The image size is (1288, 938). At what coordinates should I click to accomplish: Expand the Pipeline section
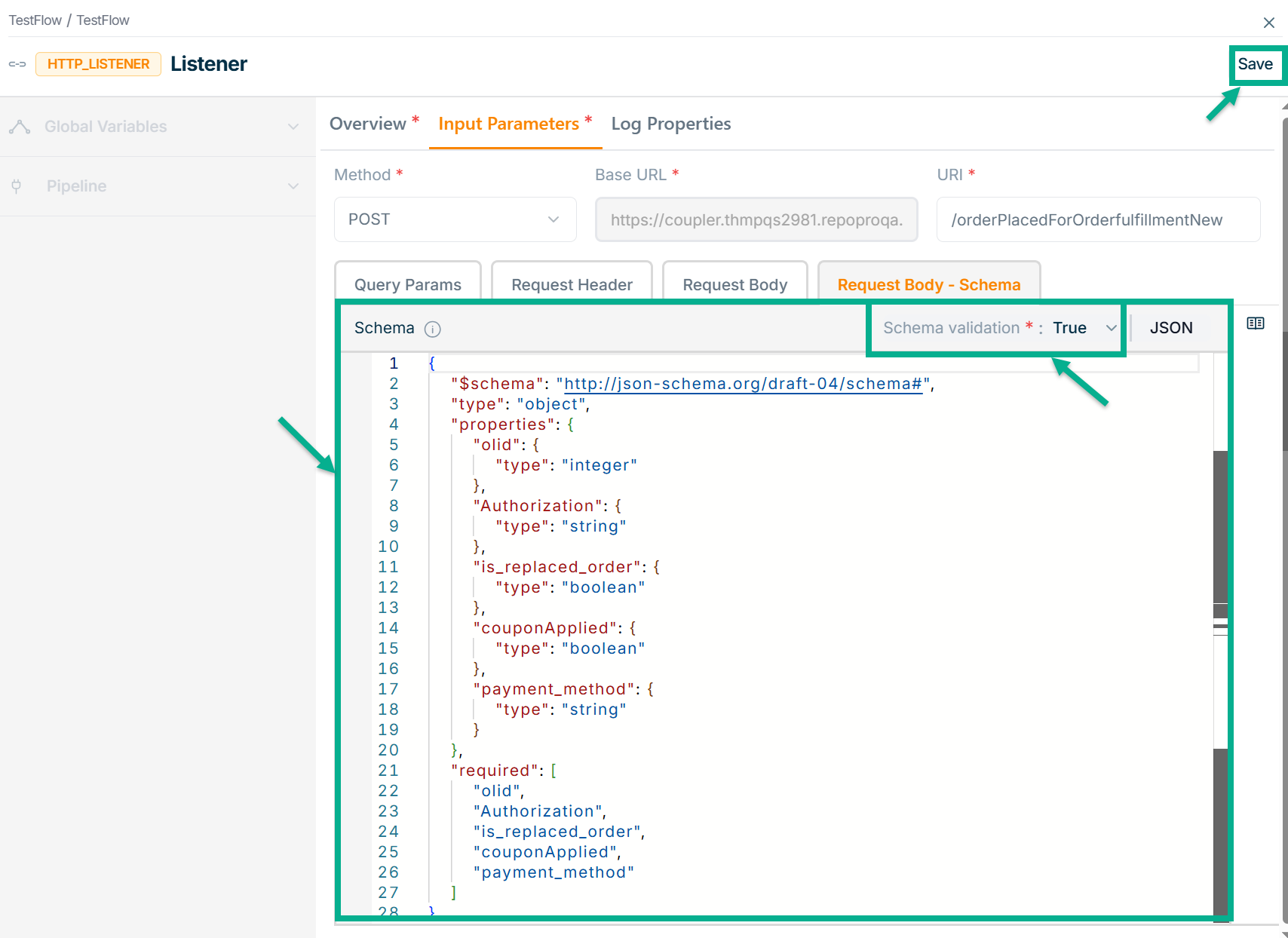pyautogui.click(x=293, y=186)
